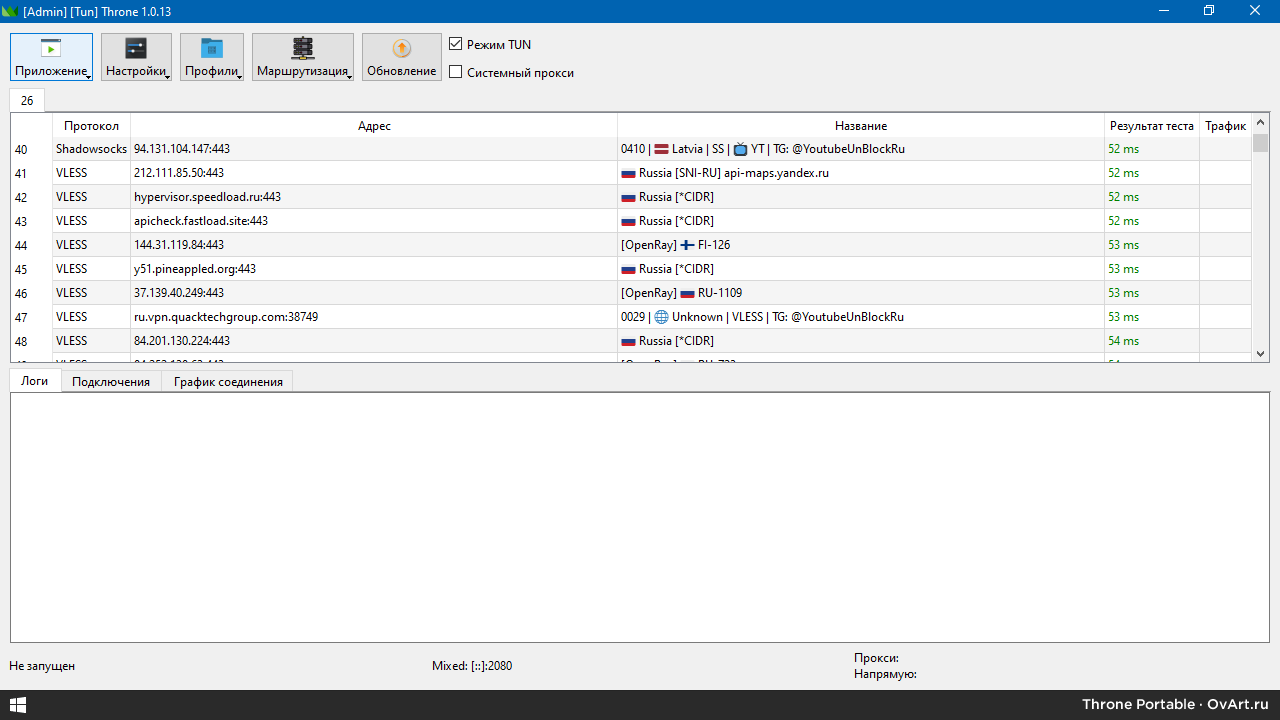Click the profile tab labeled 26

point(27,99)
